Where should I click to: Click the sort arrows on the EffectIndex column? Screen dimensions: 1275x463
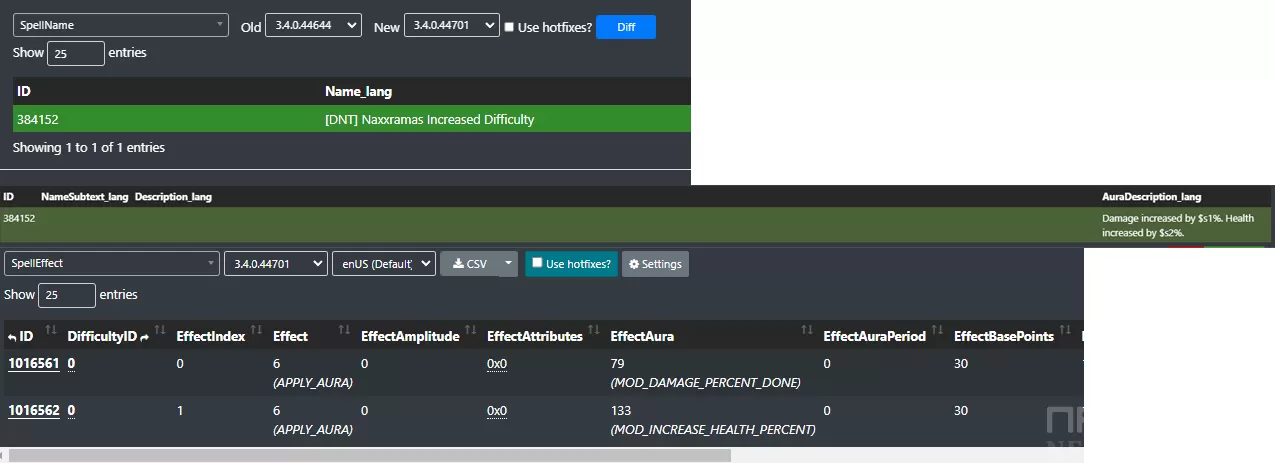tap(255, 331)
